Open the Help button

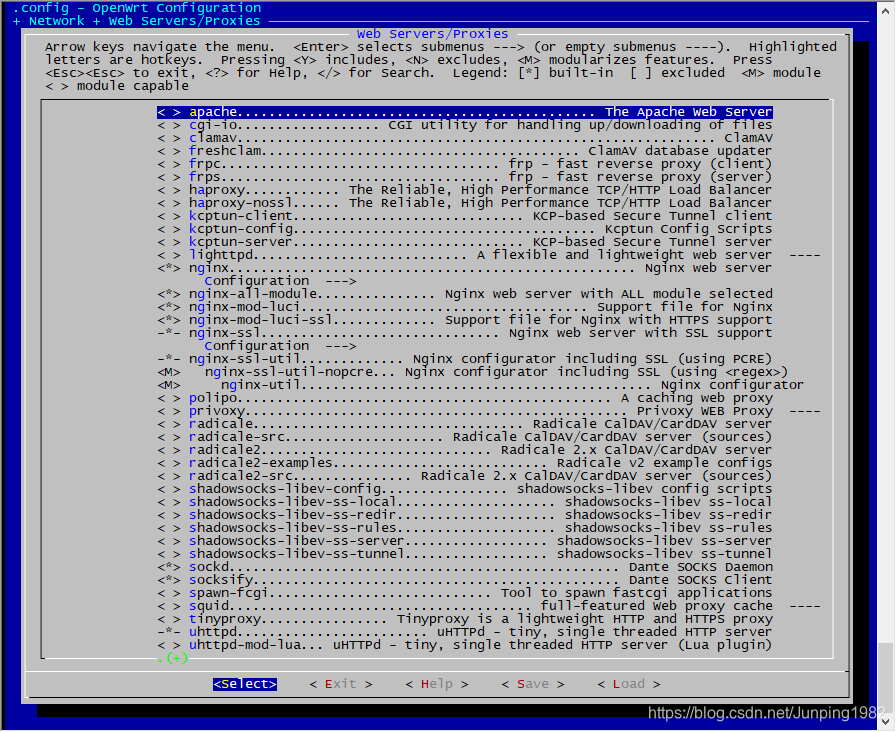tap(437, 684)
